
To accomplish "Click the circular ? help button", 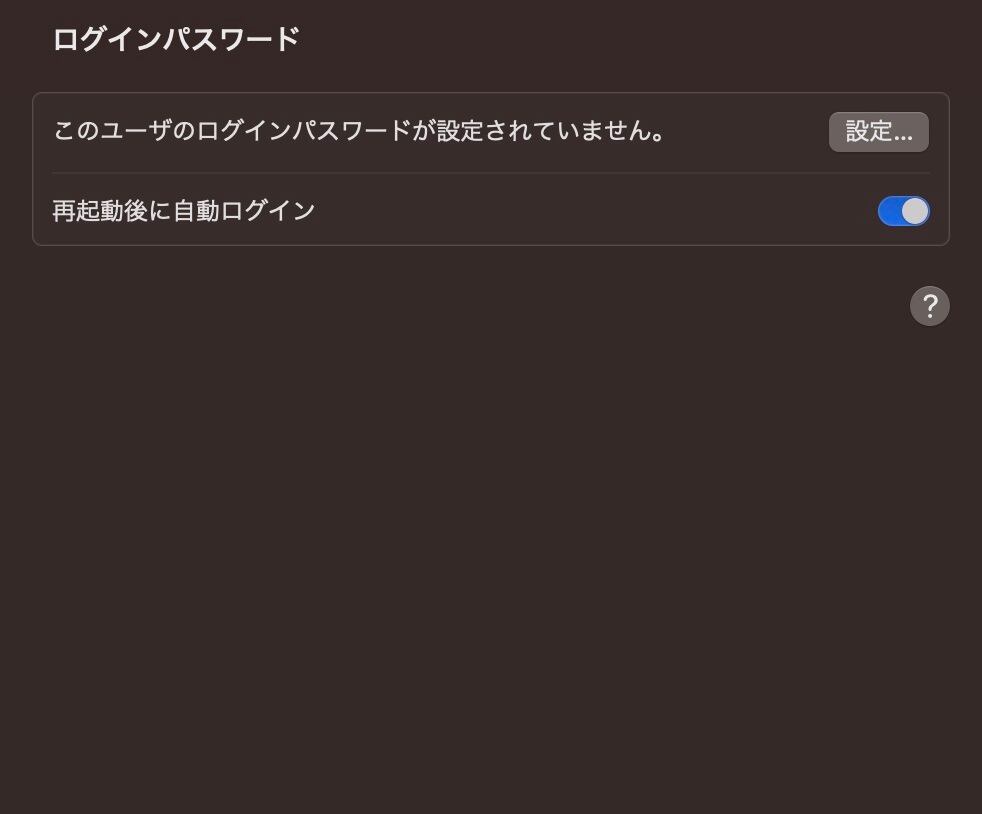I will pyautogui.click(x=929, y=306).
